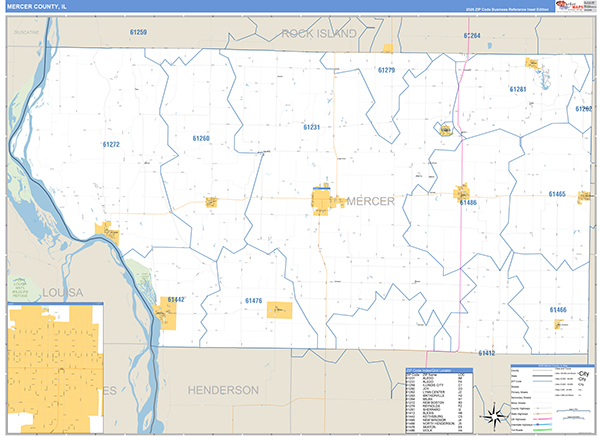Click the MERCER COUNTY, IL title

pyautogui.click(x=37, y=7)
